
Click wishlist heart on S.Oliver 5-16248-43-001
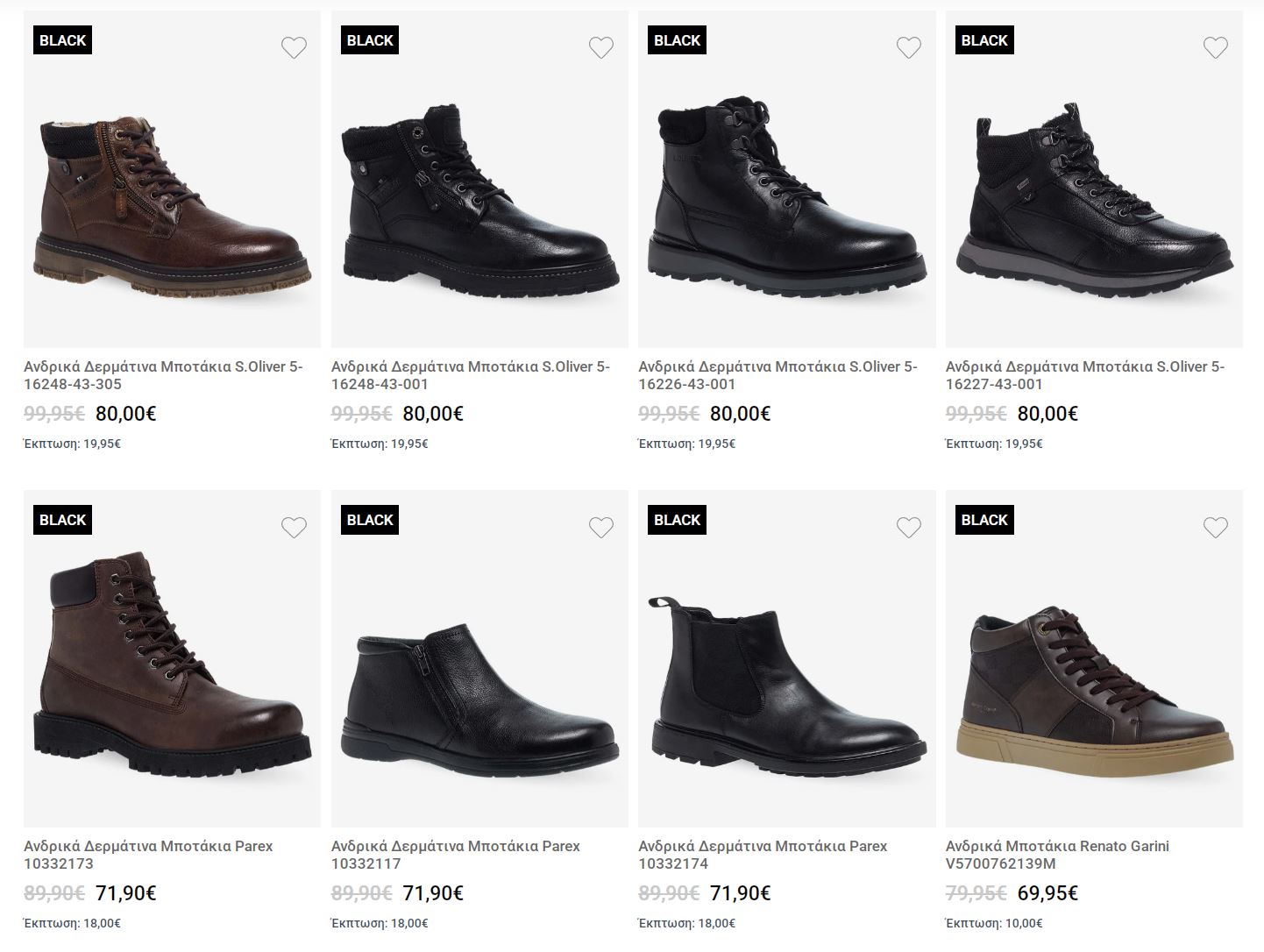coord(600,47)
